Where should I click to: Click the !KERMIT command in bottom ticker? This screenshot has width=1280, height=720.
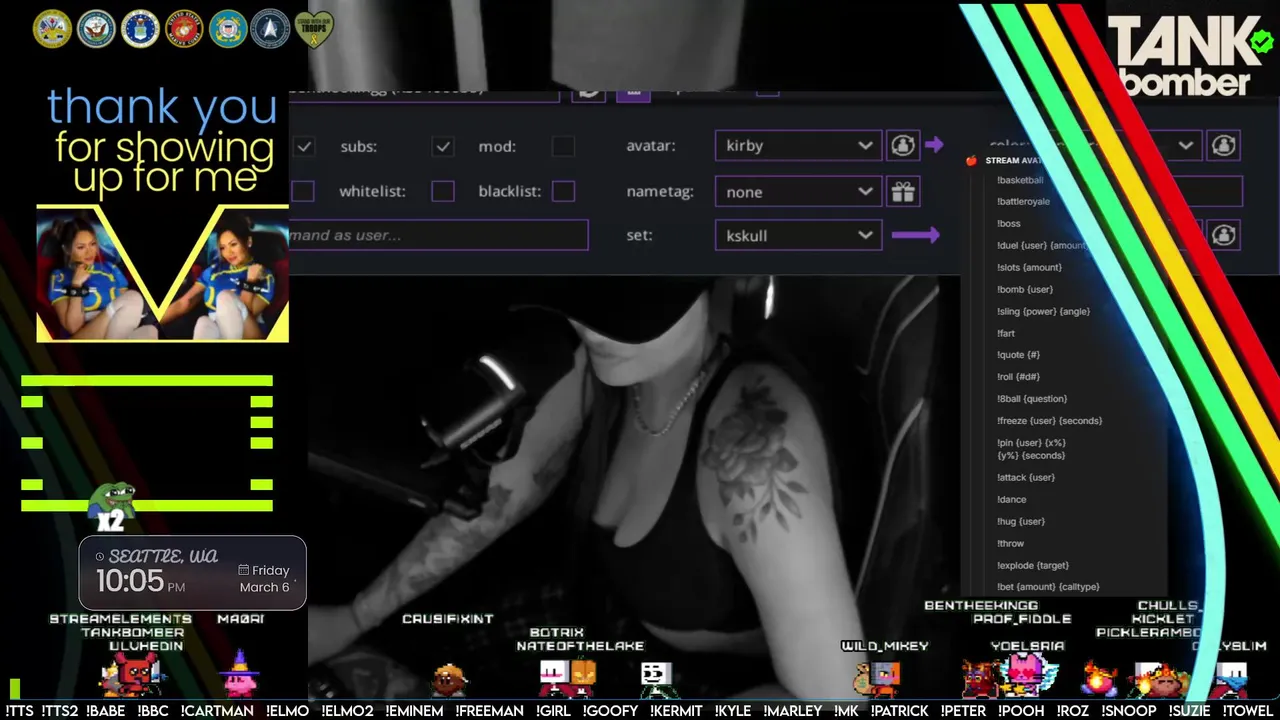click(x=676, y=711)
